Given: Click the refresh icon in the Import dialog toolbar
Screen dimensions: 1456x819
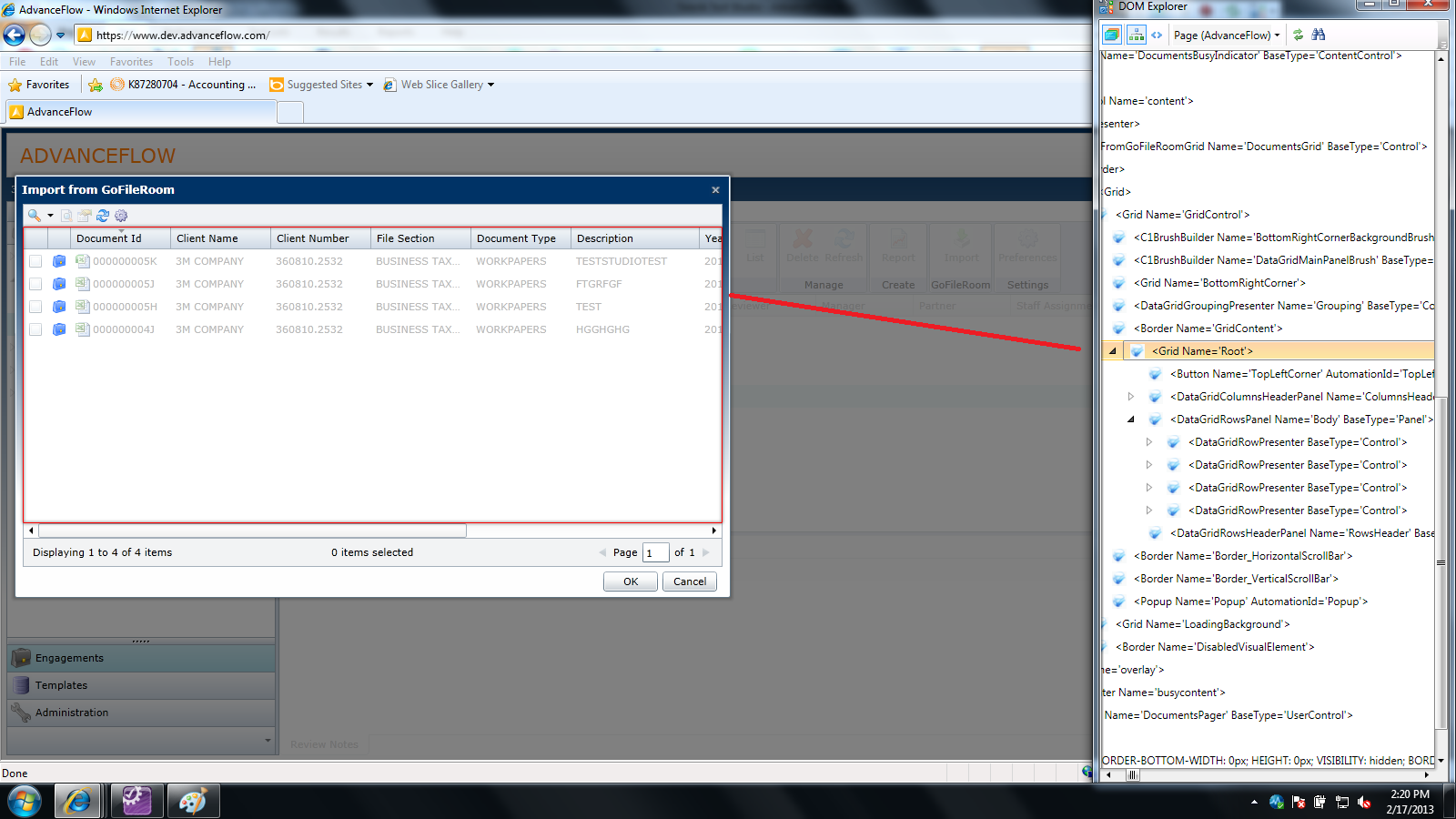Looking at the screenshot, I should 103,216.
